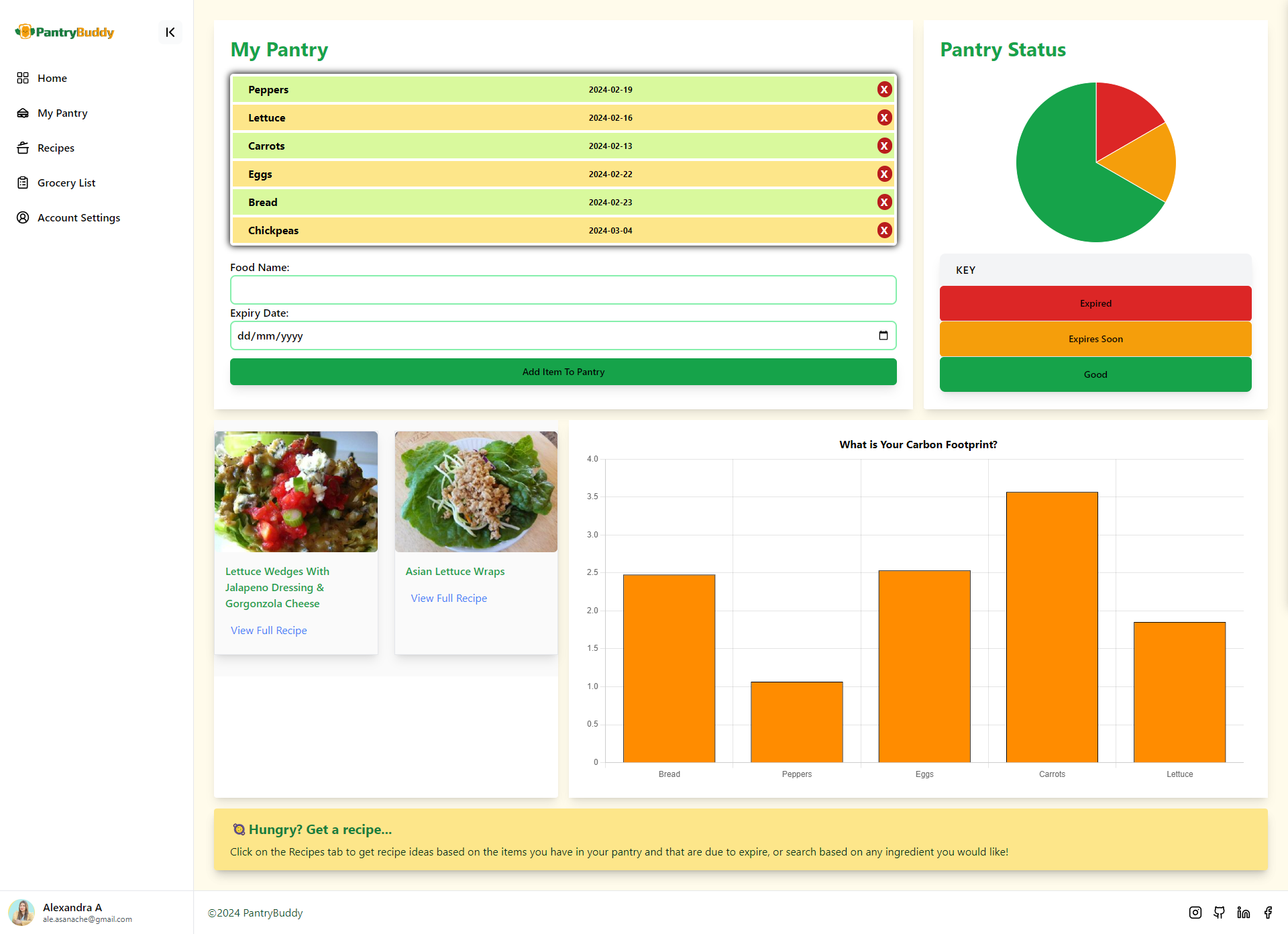This screenshot has height=934, width=1288.
Task: Click Lettuce Wedges recipe thumbnail
Action: [296, 491]
